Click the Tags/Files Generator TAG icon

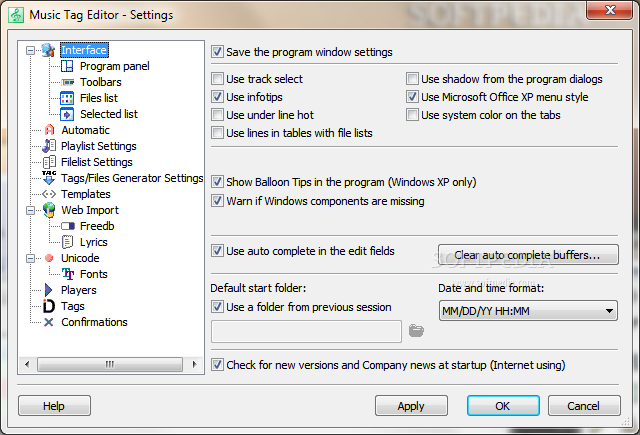click(x=49, y=178)
